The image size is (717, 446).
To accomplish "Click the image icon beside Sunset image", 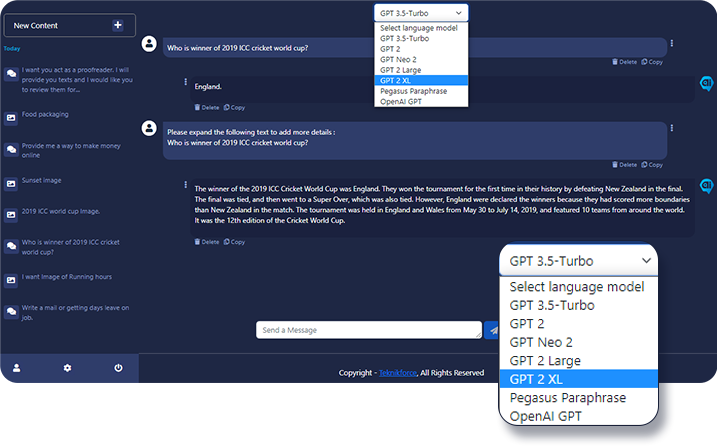I will coord(11,184).
